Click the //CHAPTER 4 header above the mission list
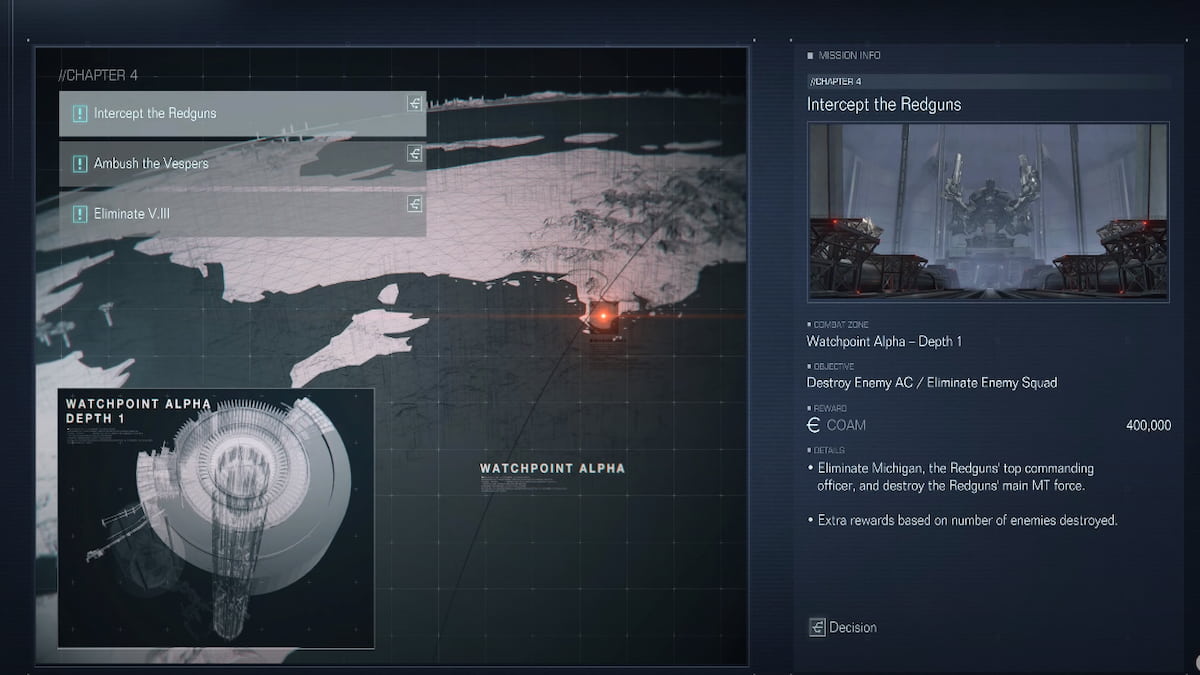1200x675 pixels. click(100, 75)
